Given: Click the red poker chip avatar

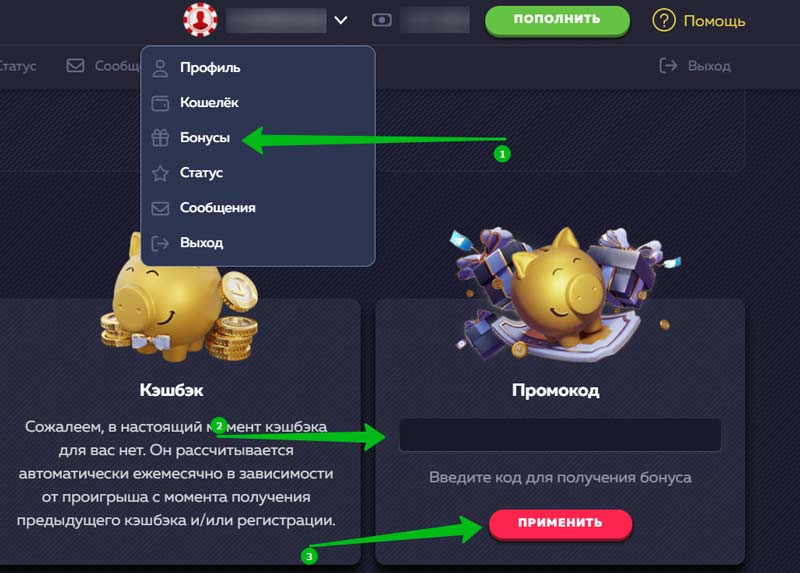Looking at the screenshot, I should (x=200, y=20).
